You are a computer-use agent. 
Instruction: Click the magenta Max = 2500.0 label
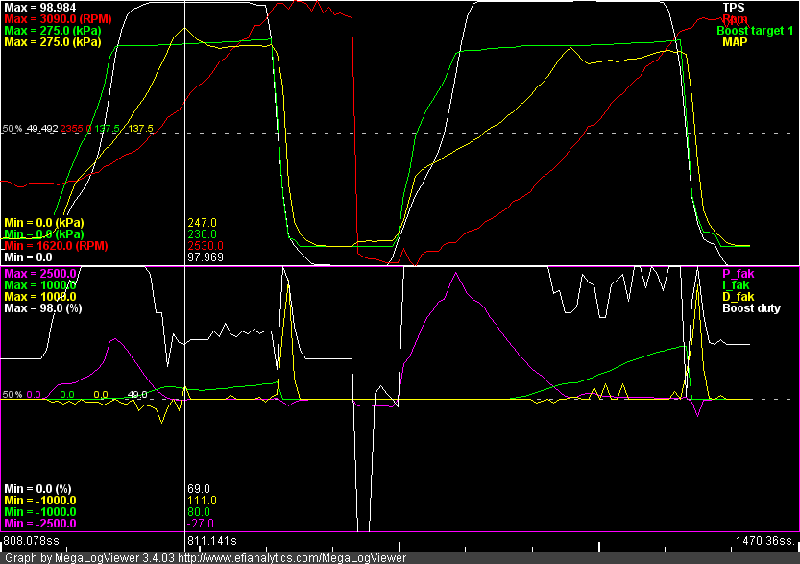tap(39, 273)
